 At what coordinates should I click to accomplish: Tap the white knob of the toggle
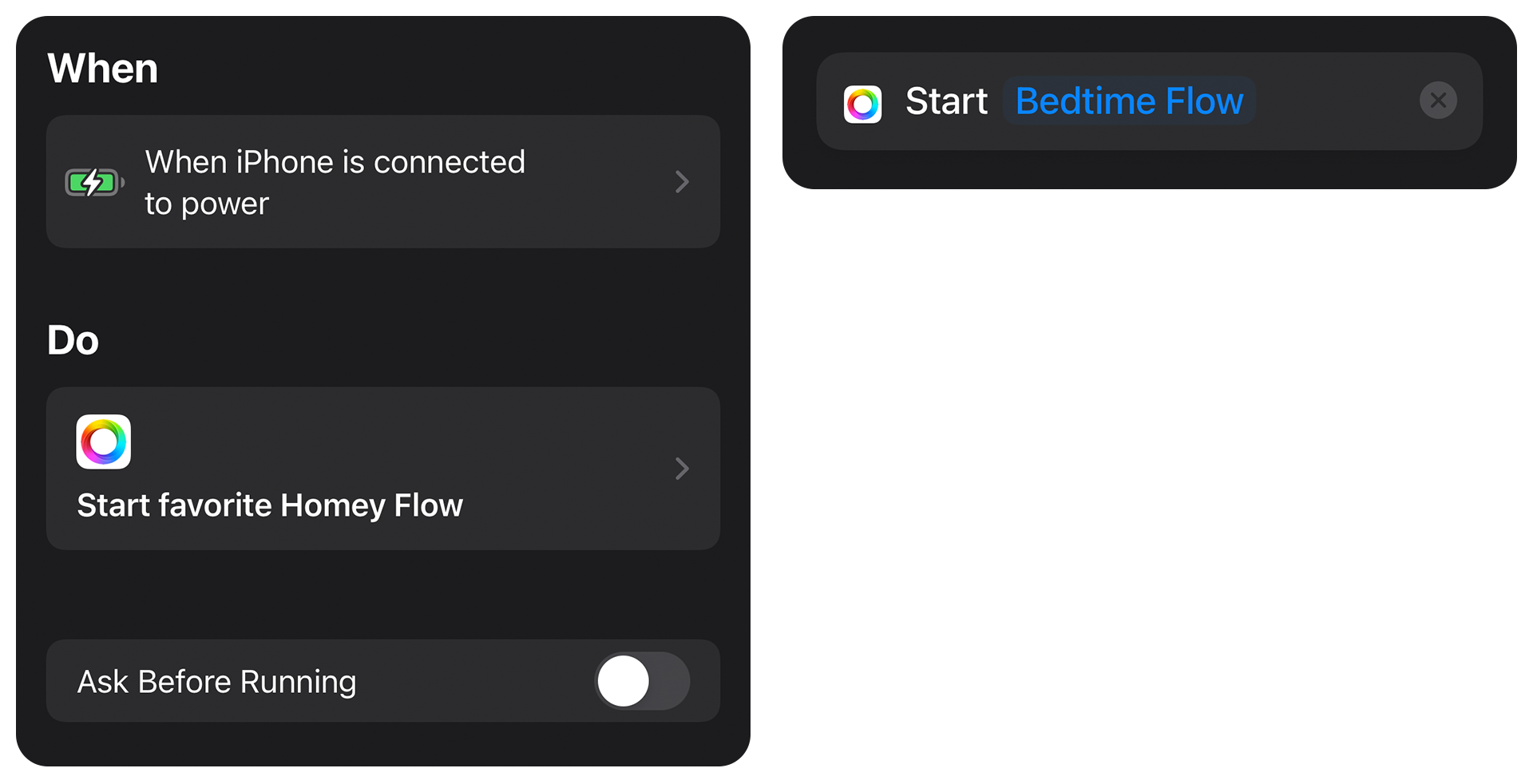coord(624,681)
